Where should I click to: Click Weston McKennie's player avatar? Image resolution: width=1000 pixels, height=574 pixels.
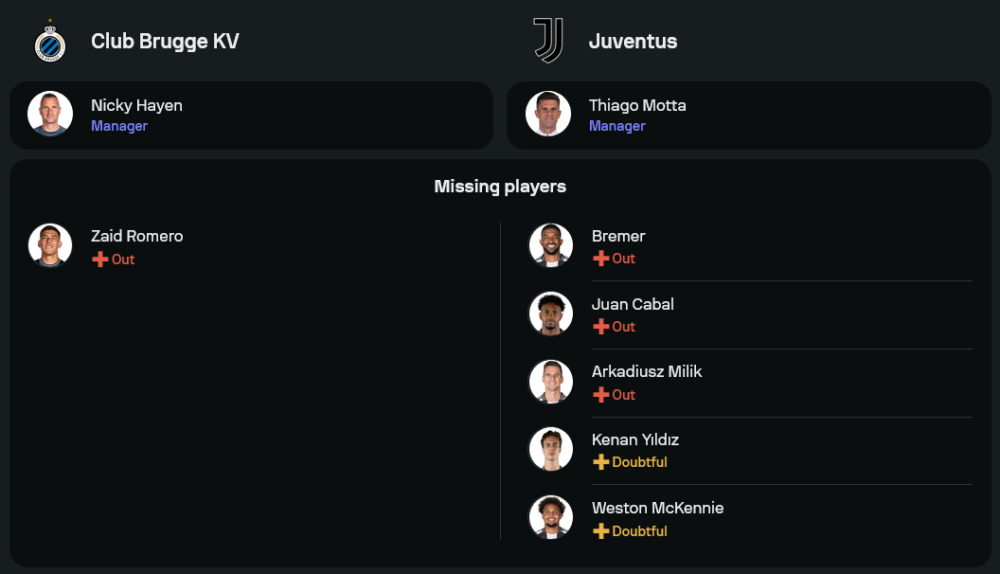pyautogui.click(x=551, y=517)
